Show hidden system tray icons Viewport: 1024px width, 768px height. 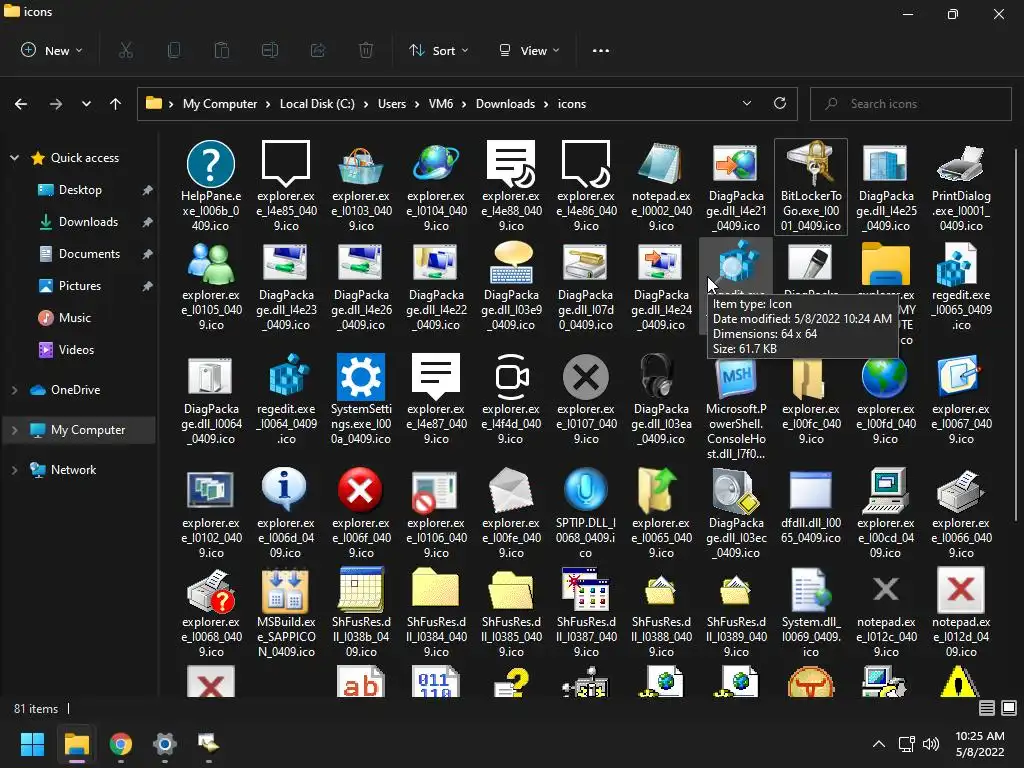tap(879, 743)
